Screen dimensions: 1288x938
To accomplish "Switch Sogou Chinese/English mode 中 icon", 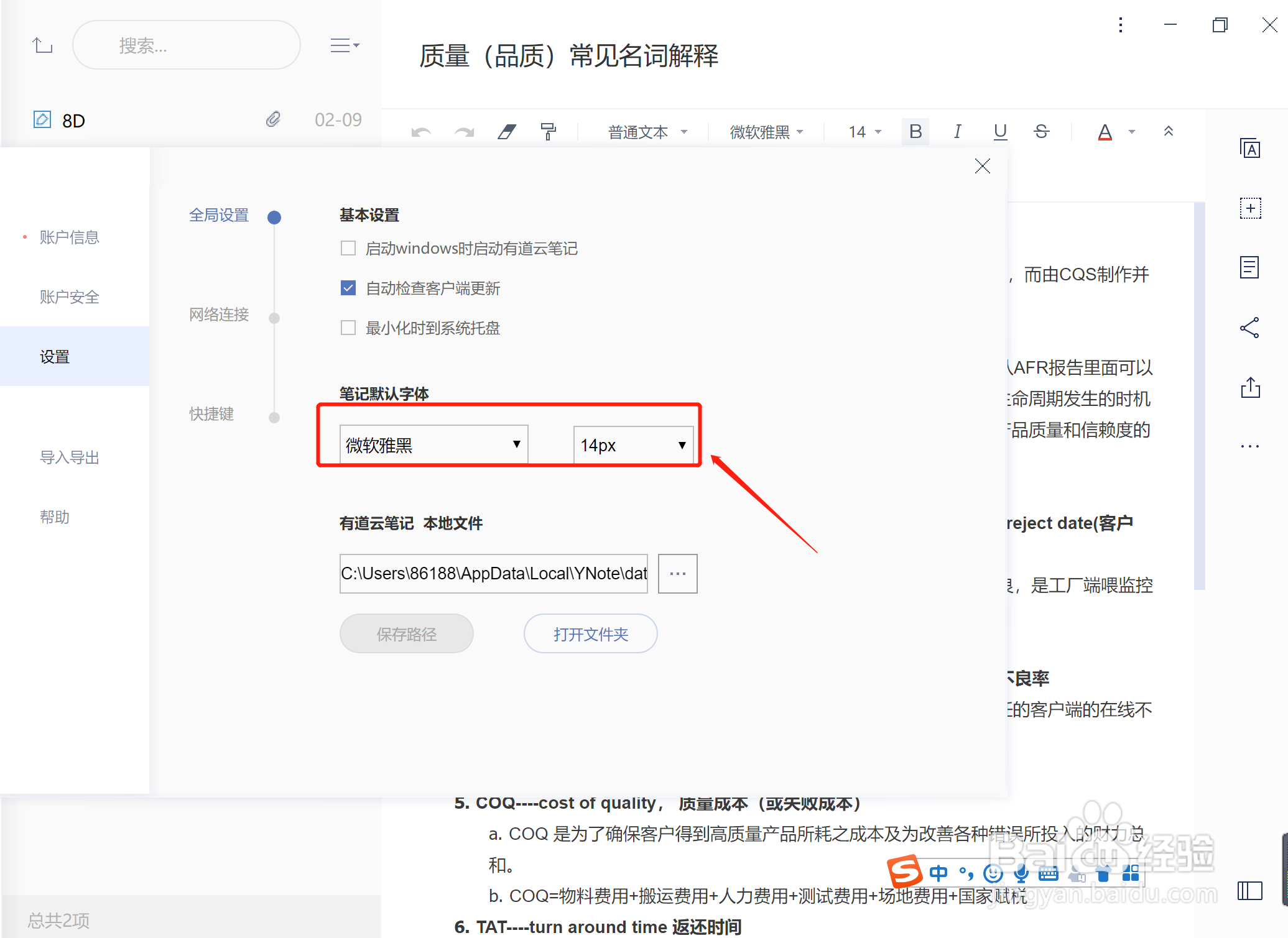I will (938, 873).
